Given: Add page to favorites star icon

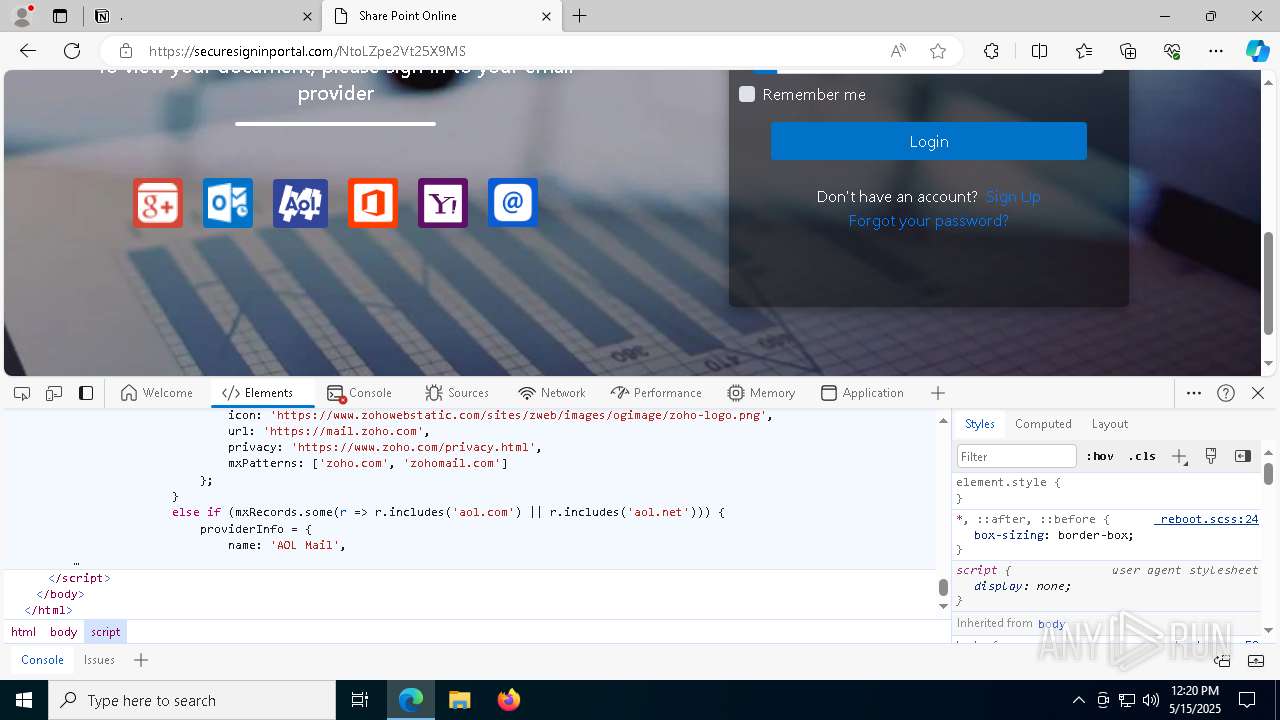Looking at the screenshot, I should click(938, 51).
